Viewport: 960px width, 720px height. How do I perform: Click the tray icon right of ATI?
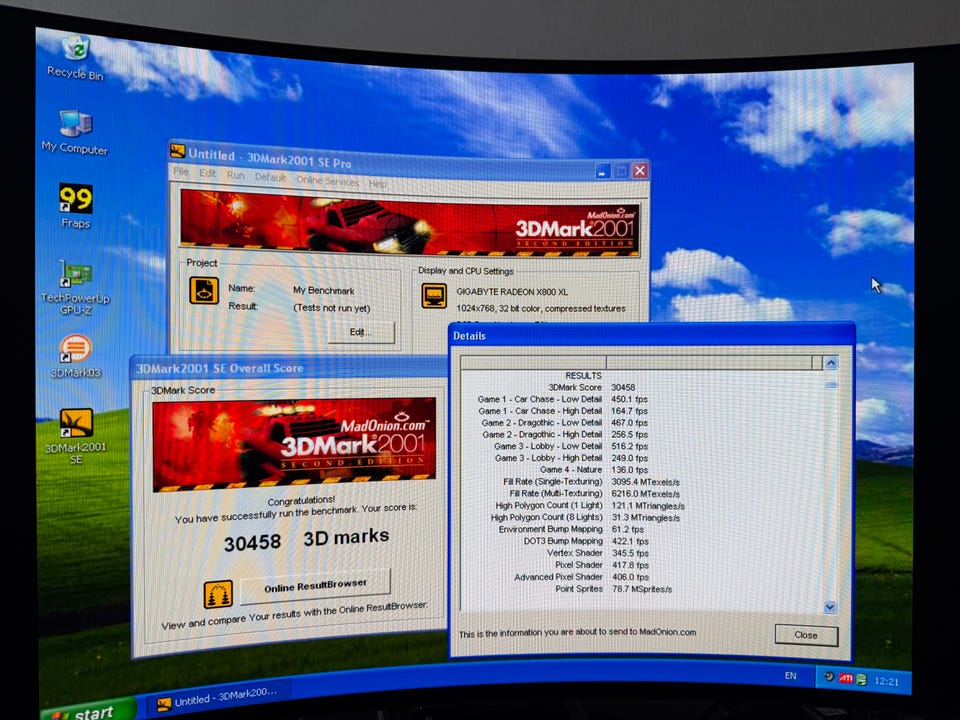pyautogui.click(x=861, y=680)
